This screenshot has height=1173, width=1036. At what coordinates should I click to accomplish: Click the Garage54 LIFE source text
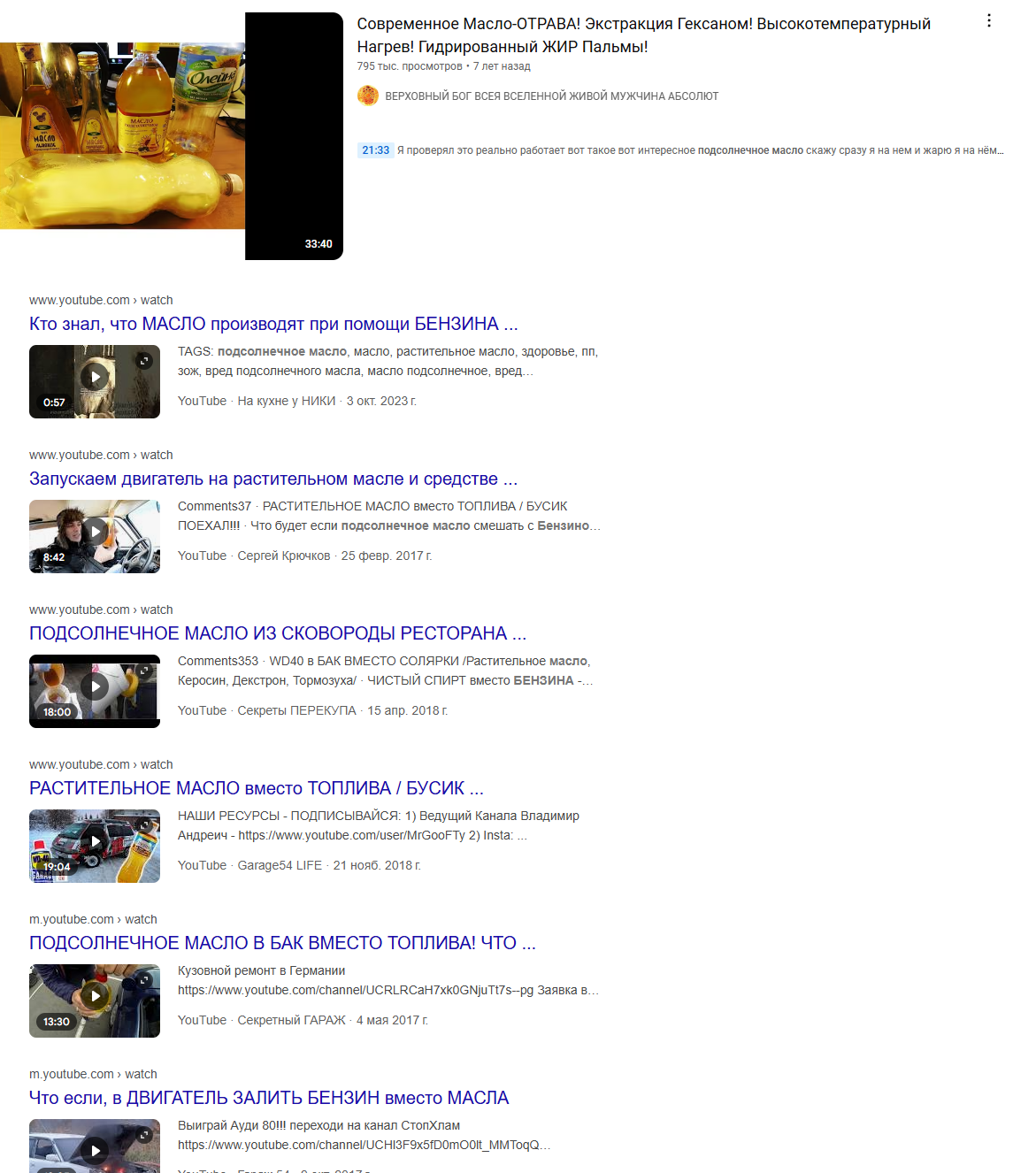click(x=280, y=865)
